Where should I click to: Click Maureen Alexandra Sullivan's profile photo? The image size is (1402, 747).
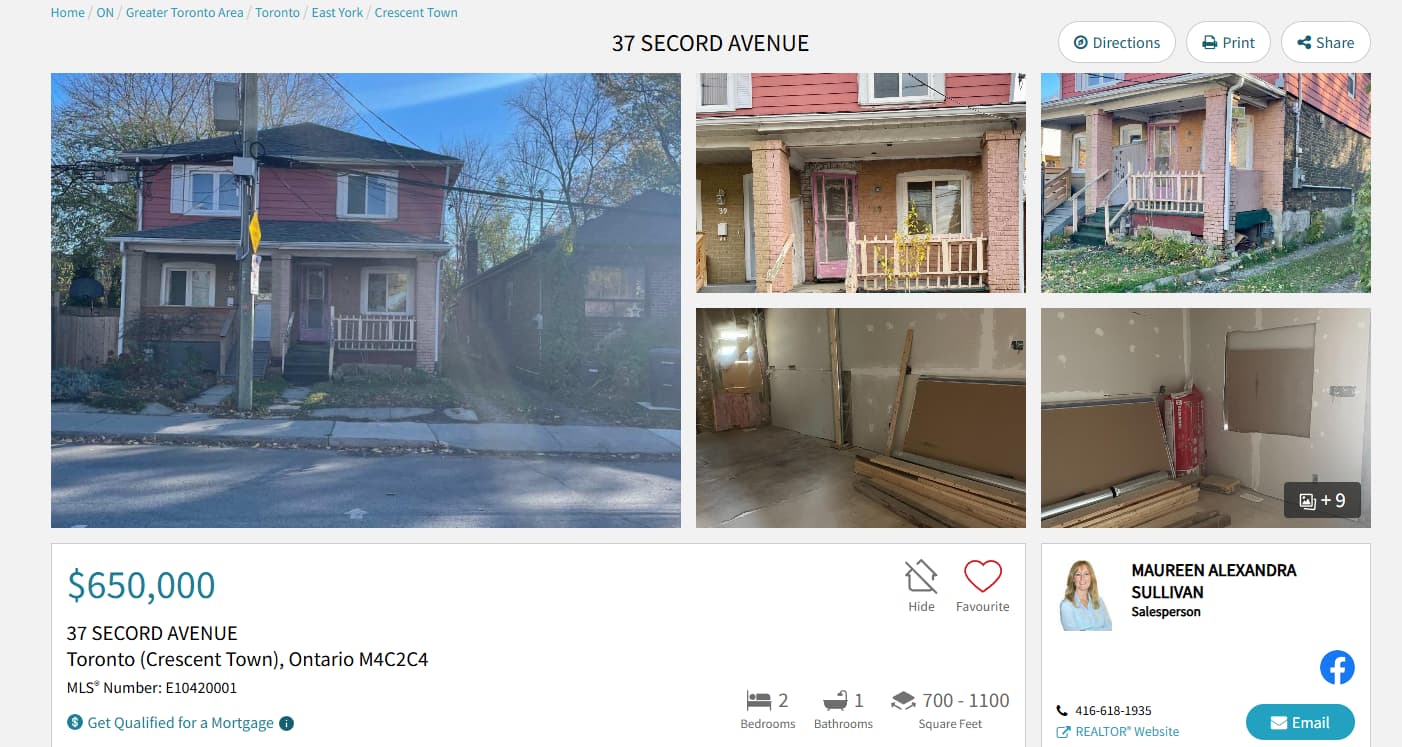click(1086, 595)
